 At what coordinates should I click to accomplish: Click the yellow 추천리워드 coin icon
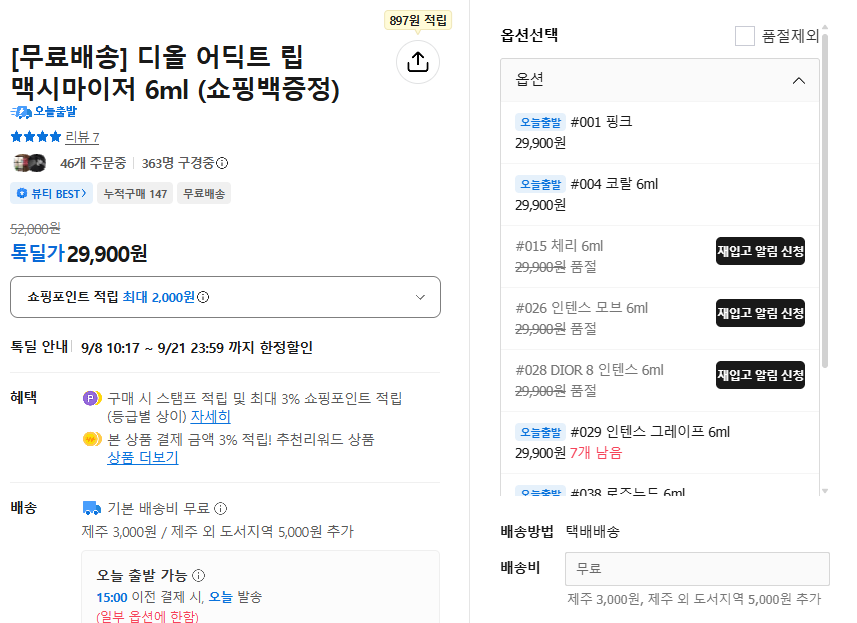92,439
